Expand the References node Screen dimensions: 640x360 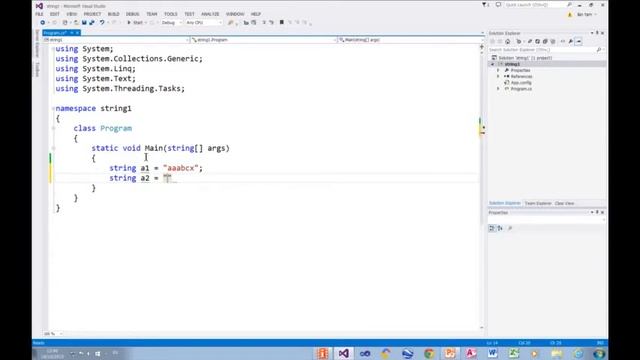tap(498, 77)
